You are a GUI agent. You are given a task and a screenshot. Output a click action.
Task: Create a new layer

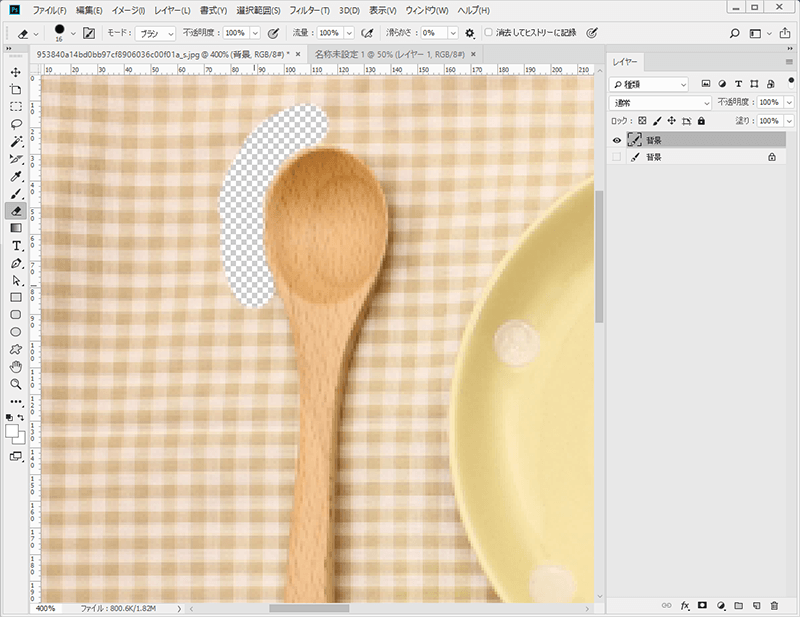point(756,605)
